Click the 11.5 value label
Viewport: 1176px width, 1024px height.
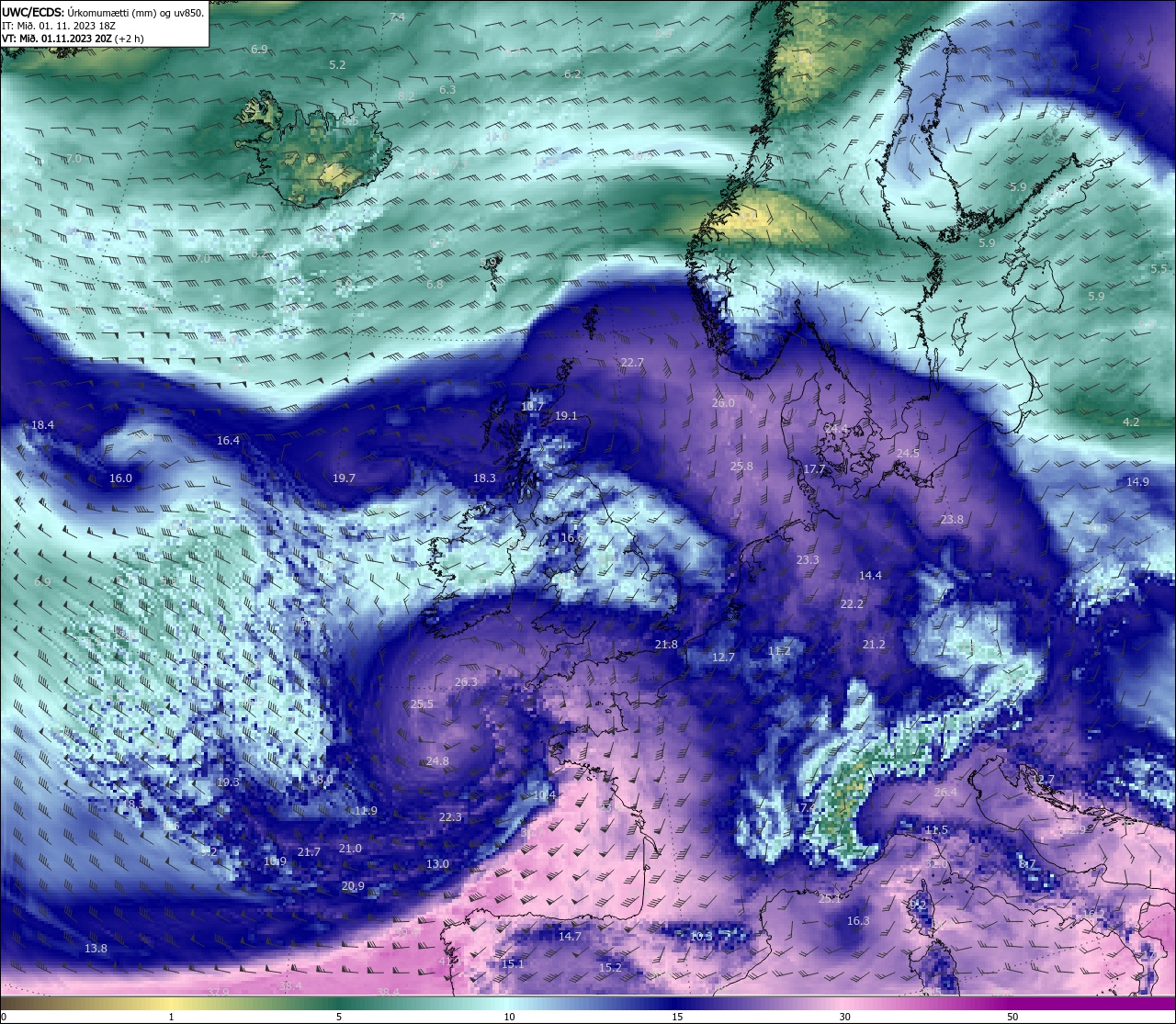pos(936,830)
